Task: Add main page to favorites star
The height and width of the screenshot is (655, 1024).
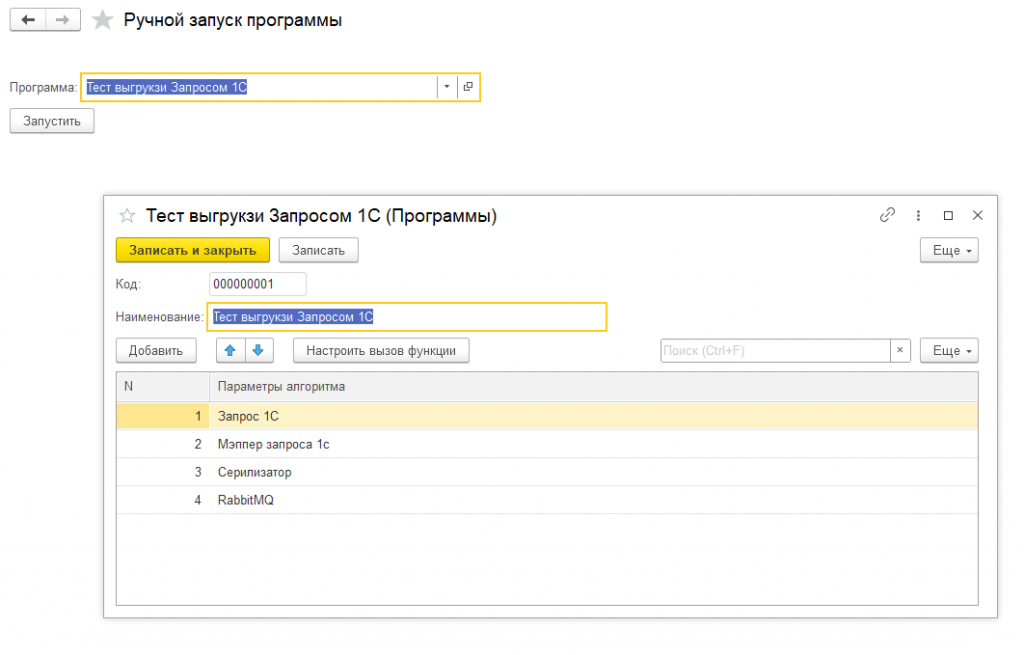Action: point(102,21)
